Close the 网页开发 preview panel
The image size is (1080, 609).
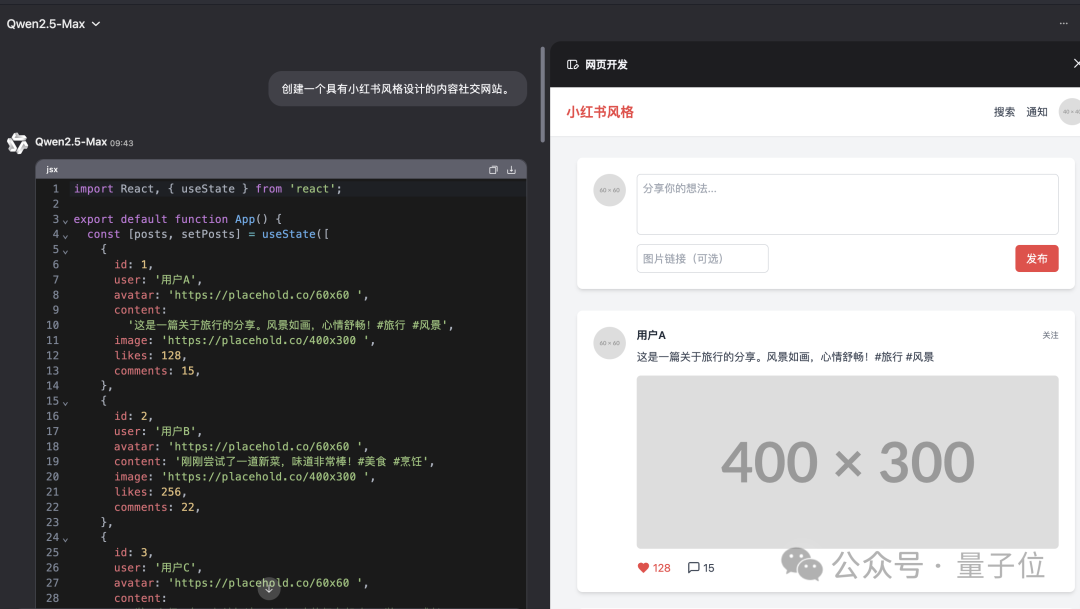point(1075,64)
